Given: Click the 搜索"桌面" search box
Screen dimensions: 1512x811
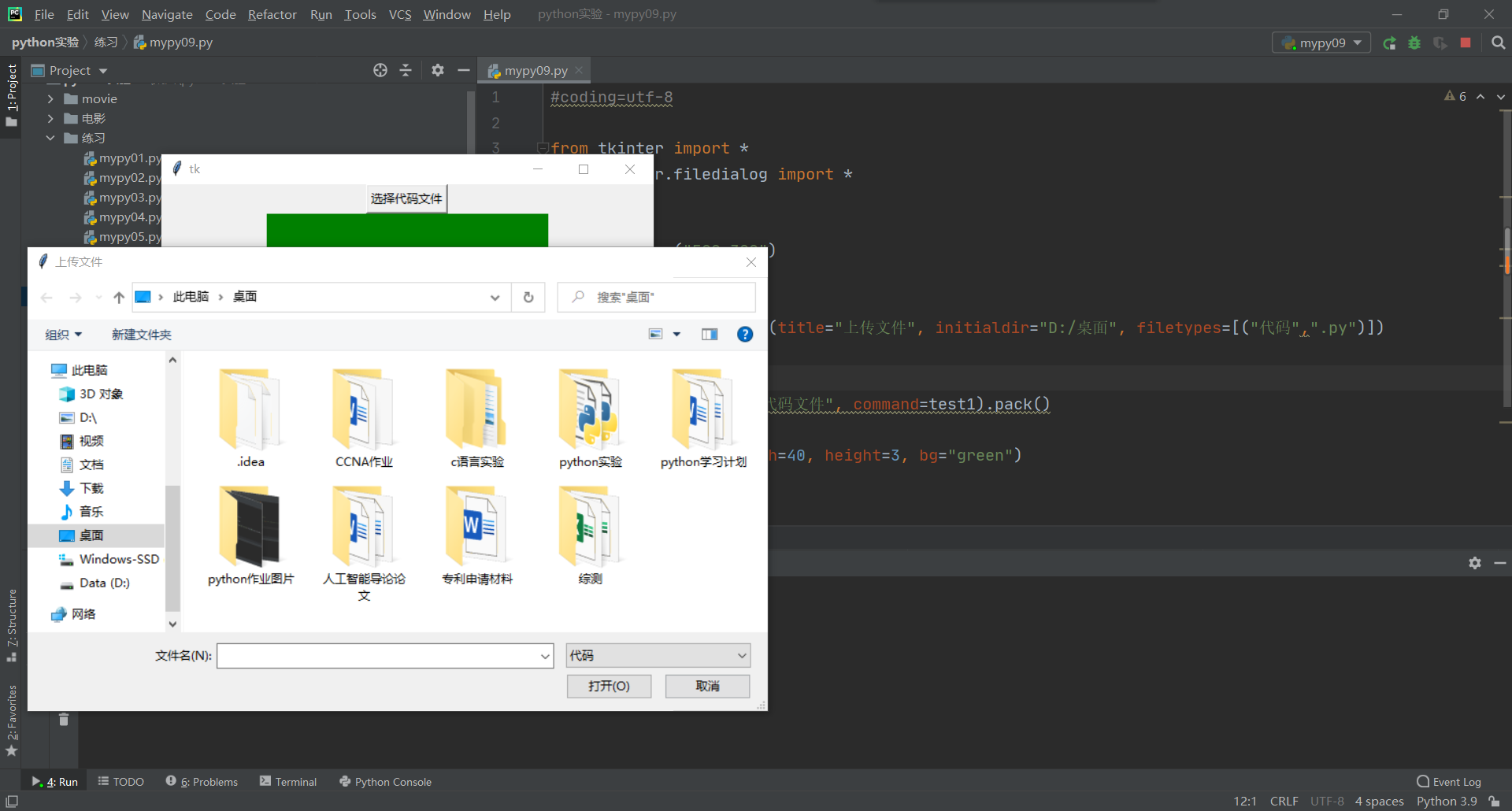Looking at the screenshot, I should 656,297.
